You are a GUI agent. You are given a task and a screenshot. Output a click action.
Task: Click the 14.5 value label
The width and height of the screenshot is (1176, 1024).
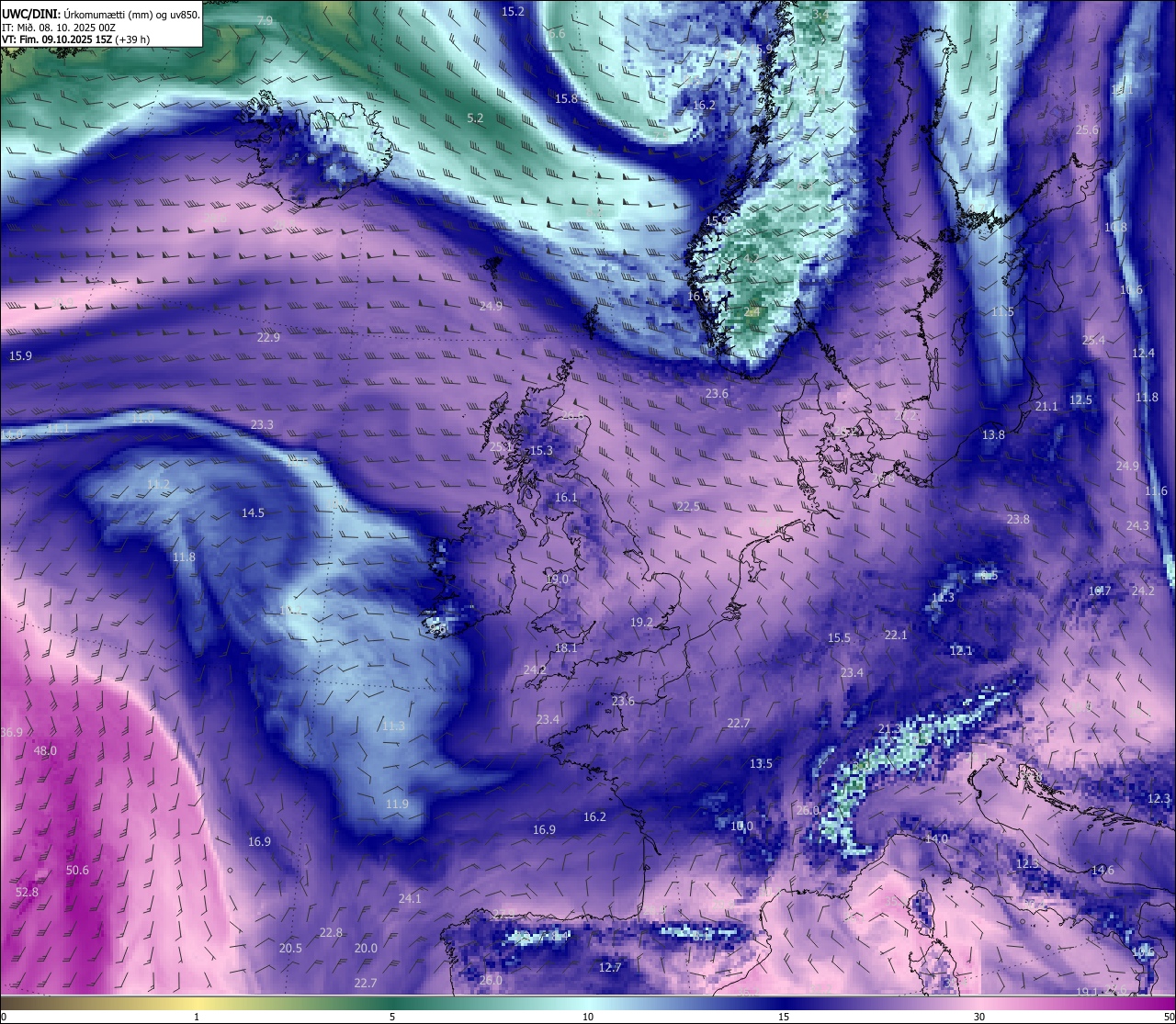253,512
